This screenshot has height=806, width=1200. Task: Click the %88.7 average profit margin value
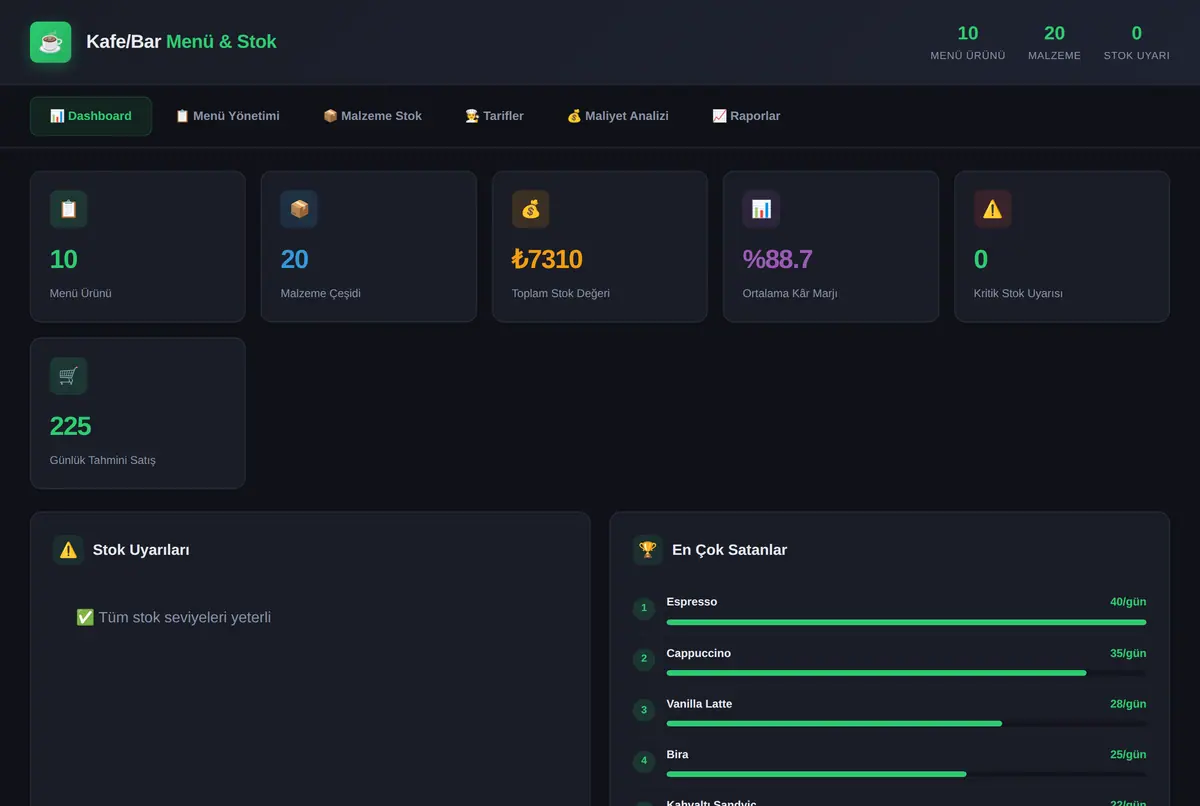tap(777, 260)
